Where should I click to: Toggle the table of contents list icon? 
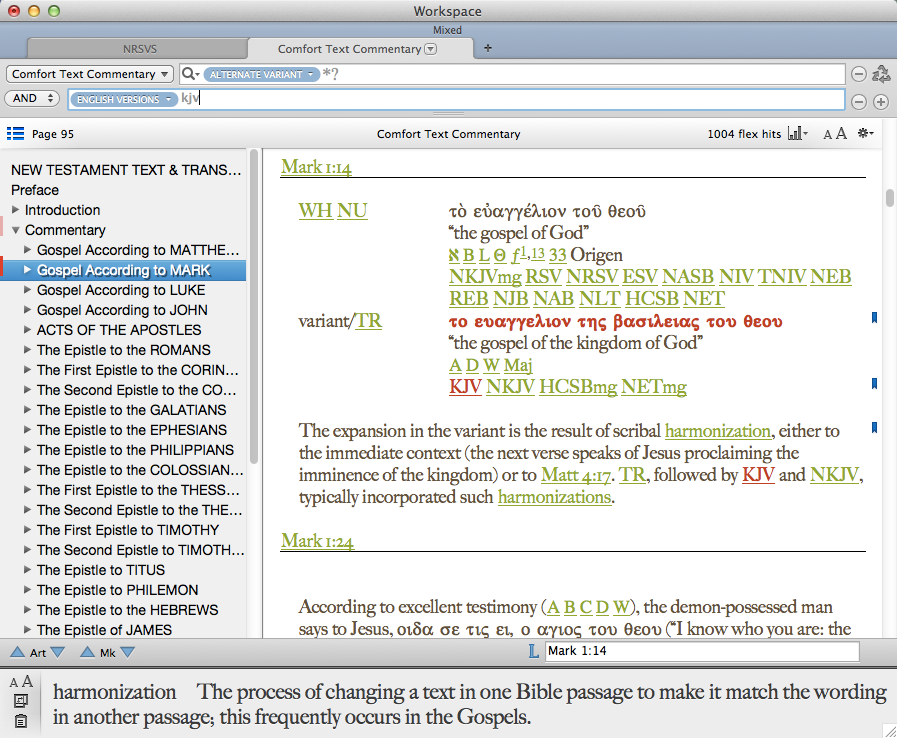(15, 134)
